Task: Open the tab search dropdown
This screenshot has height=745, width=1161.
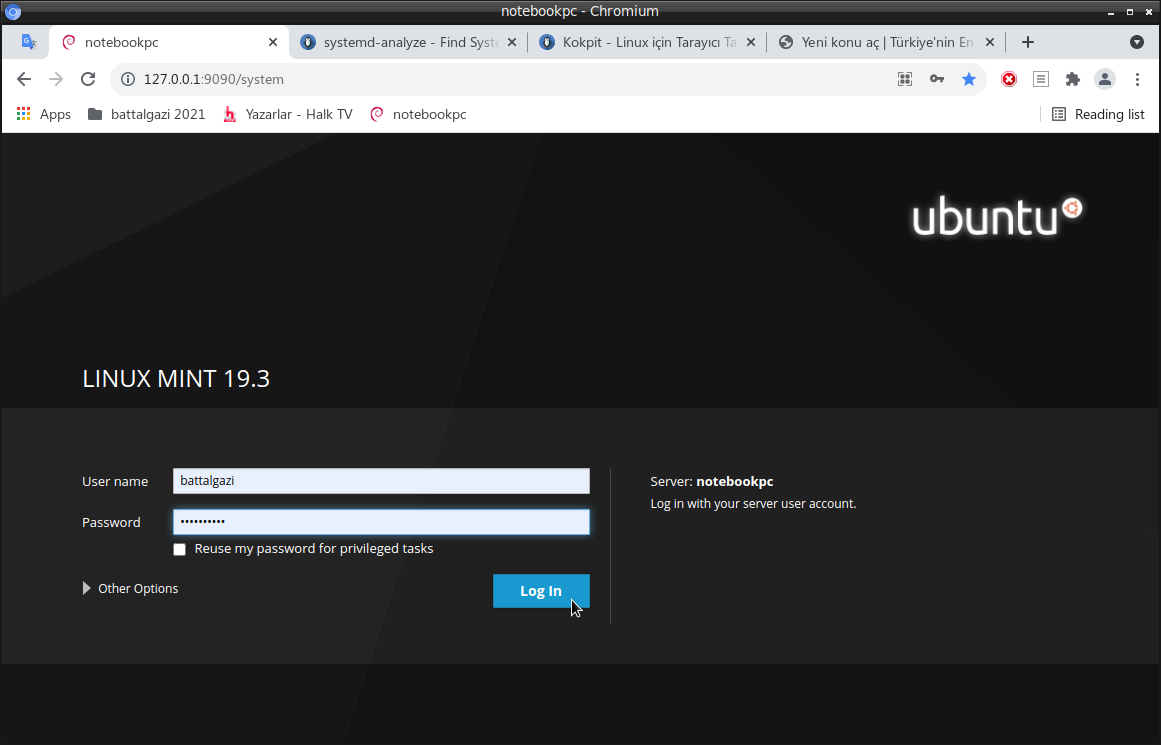Action: (1137, 42)
